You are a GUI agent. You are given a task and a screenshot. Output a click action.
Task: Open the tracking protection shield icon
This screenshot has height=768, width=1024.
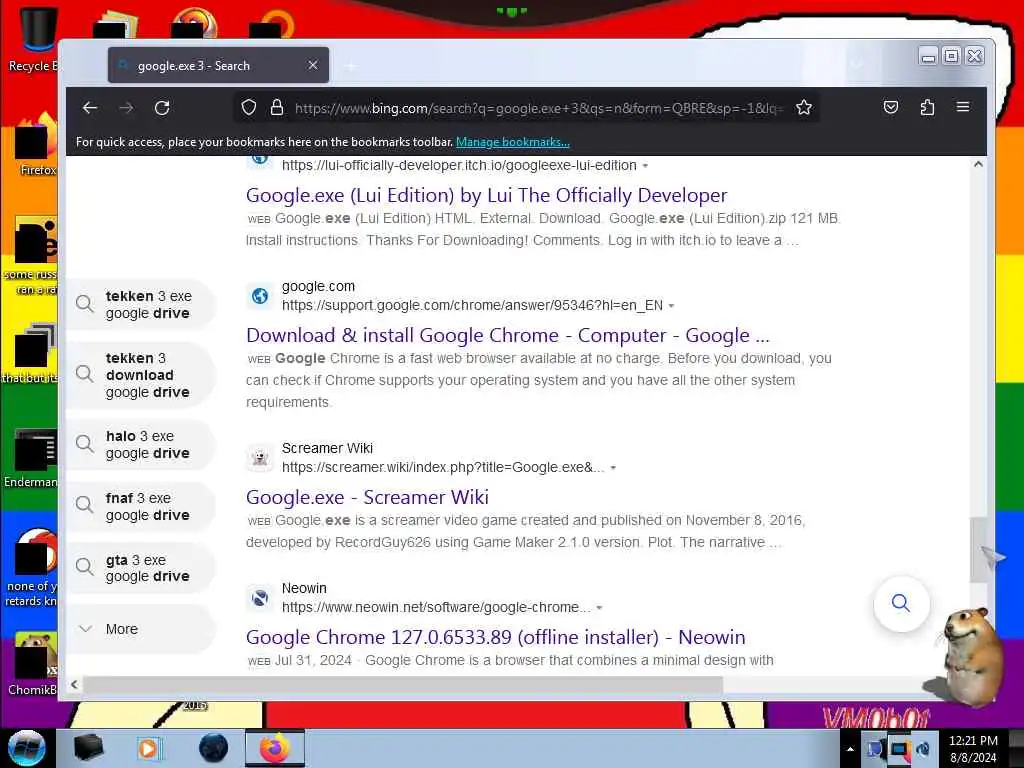249,108
